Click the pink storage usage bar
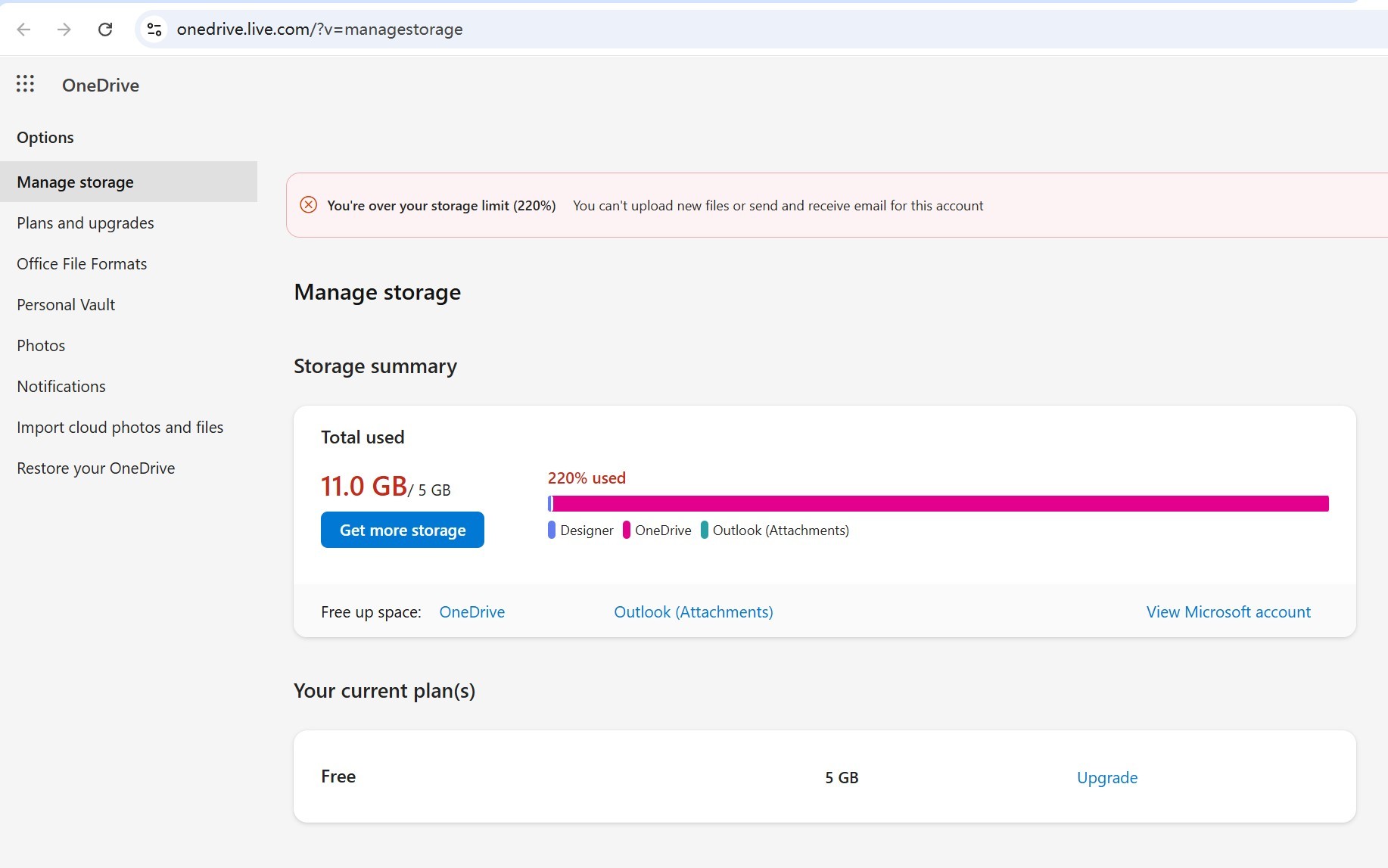 [x=941, y=503]
